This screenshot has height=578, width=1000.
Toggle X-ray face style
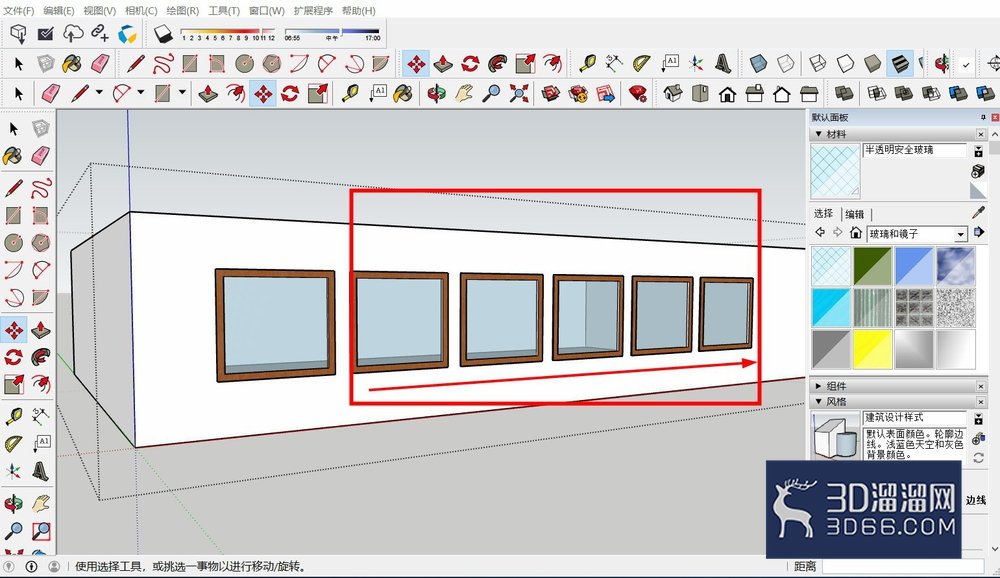tap(758, 63)
